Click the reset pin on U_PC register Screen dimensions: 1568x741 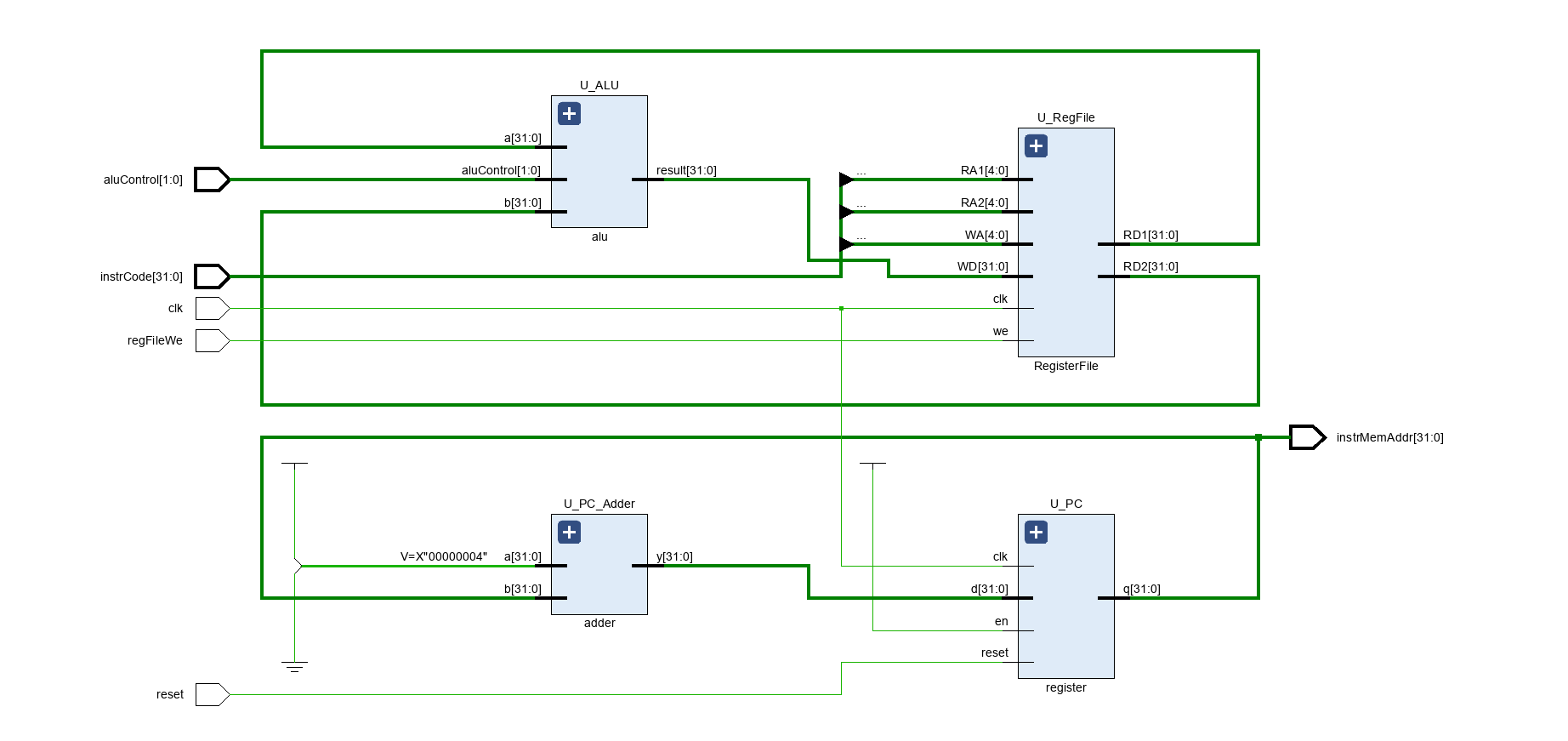pyautogui.click(x=995, y=653)
